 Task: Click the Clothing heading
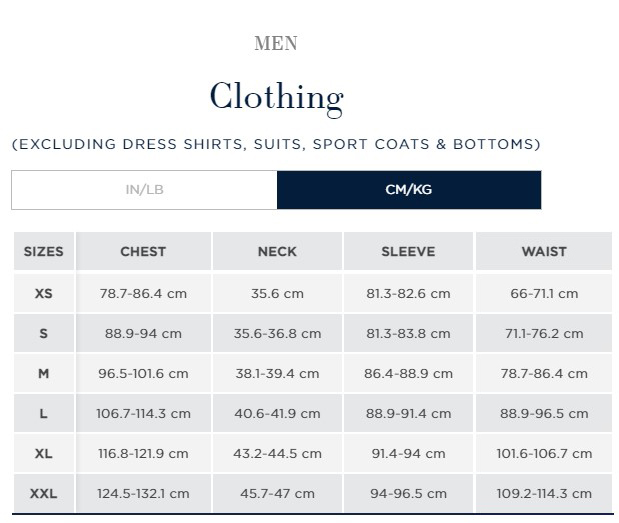(276, 96)
